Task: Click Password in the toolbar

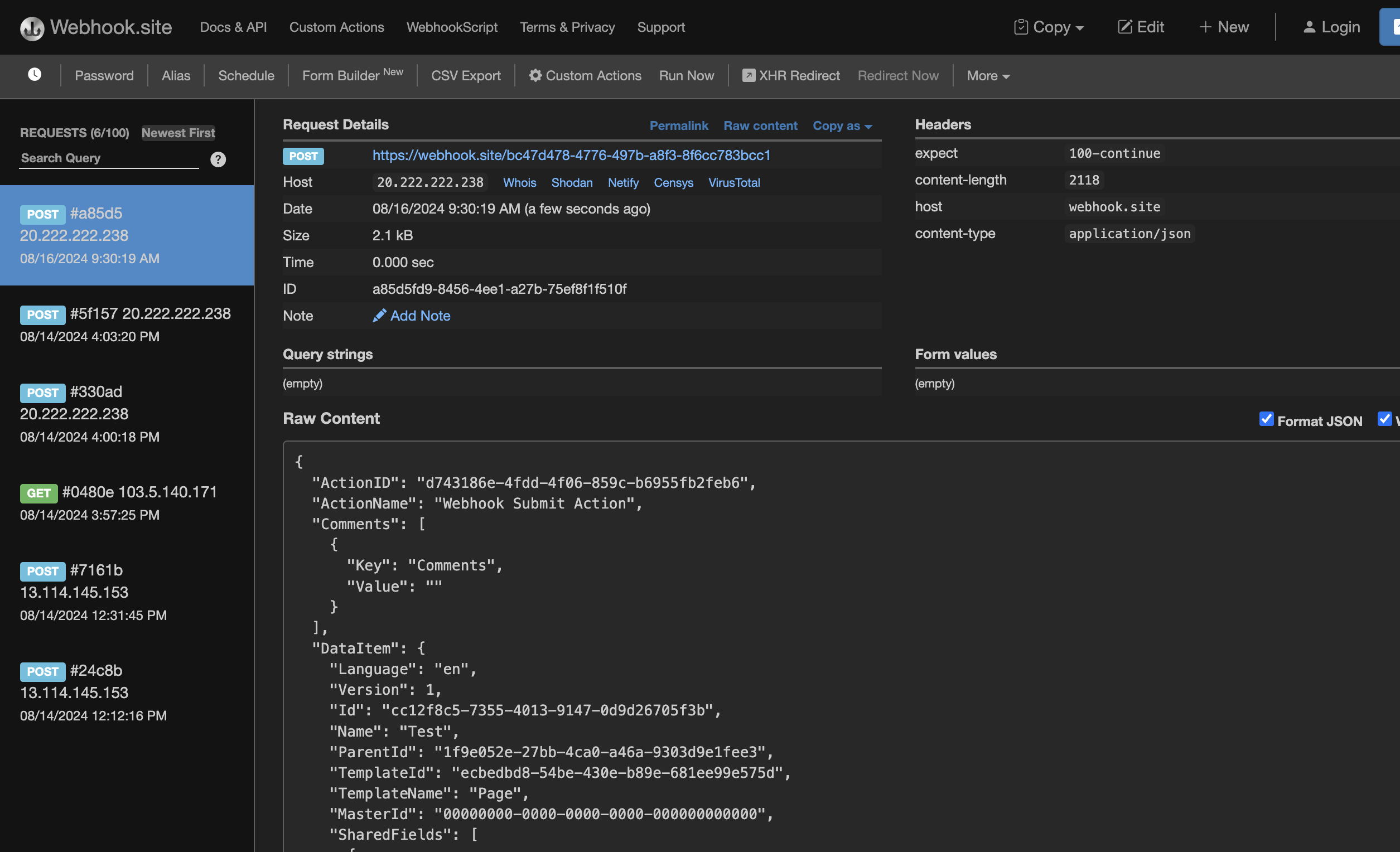Action: (104, 75)
